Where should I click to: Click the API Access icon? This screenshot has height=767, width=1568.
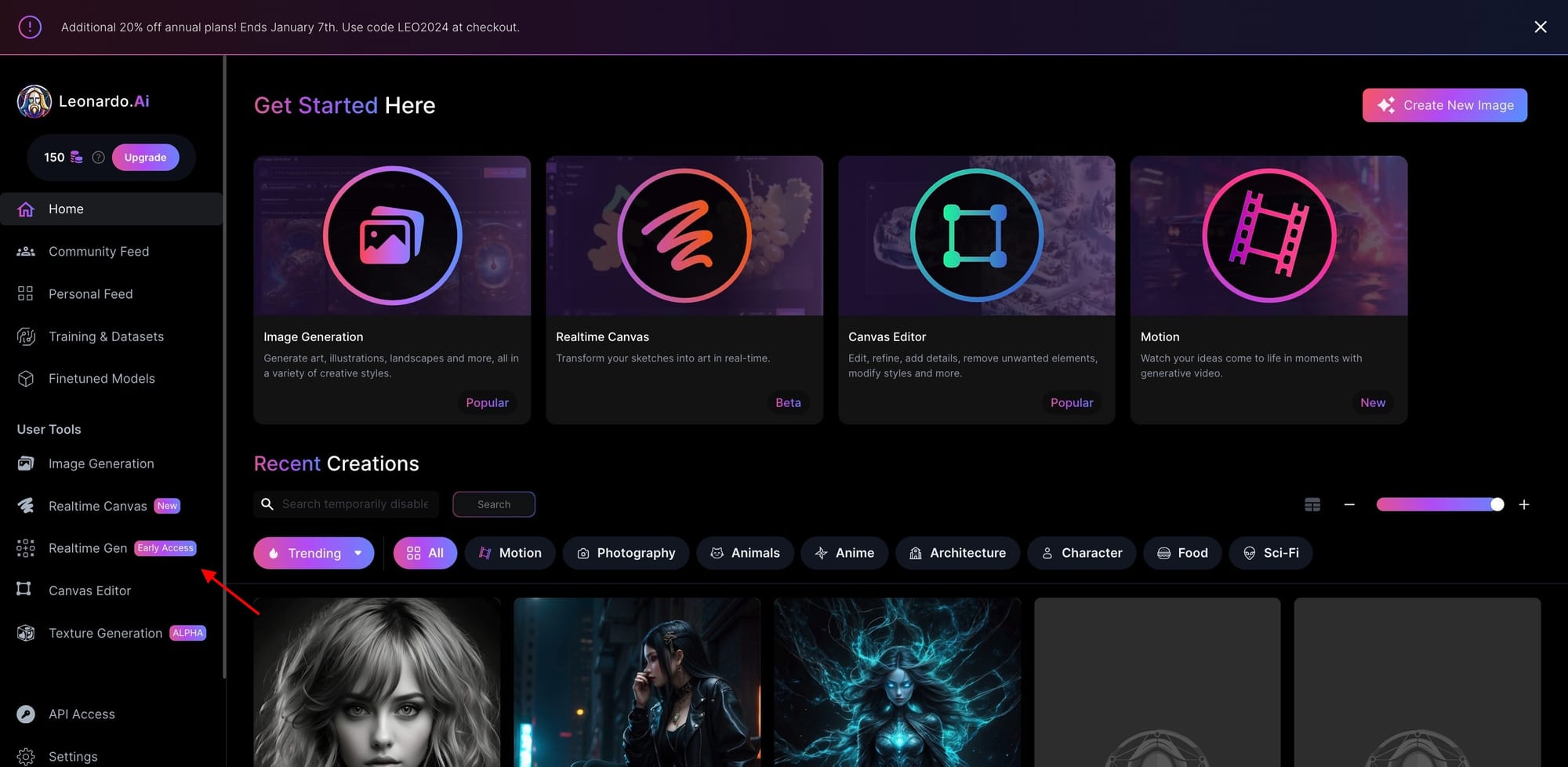click(26, 714)
